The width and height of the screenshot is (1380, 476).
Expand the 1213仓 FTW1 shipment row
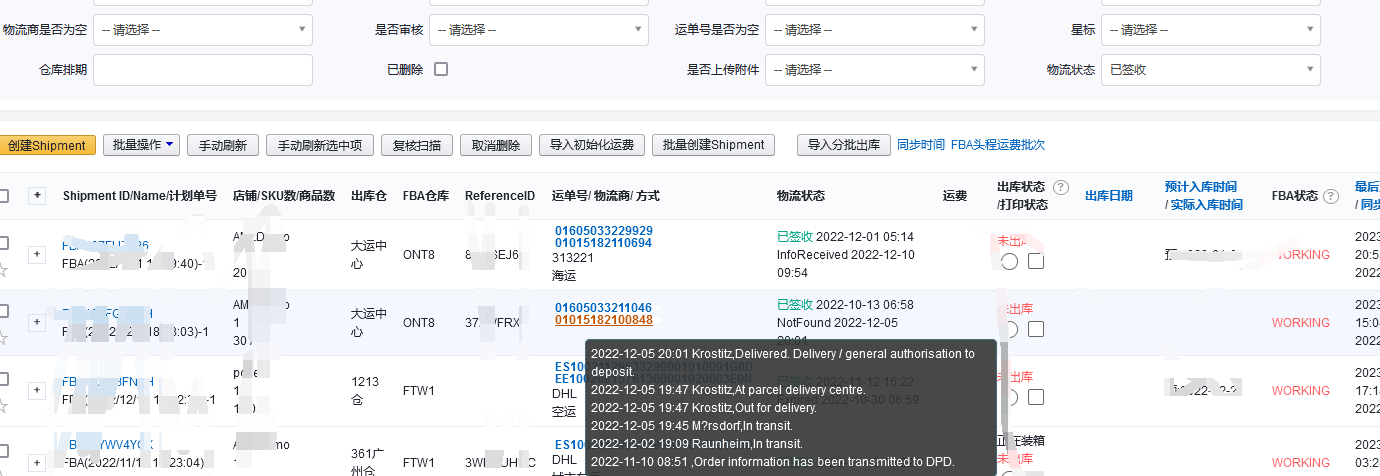tap(37, 390)
